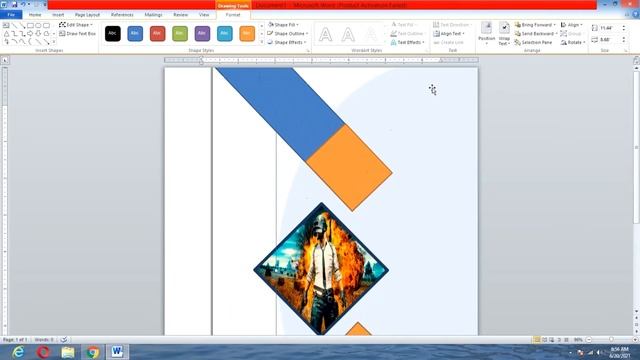
Task: Select the Format tab under Drawing Tools
Action: point(233,15)
